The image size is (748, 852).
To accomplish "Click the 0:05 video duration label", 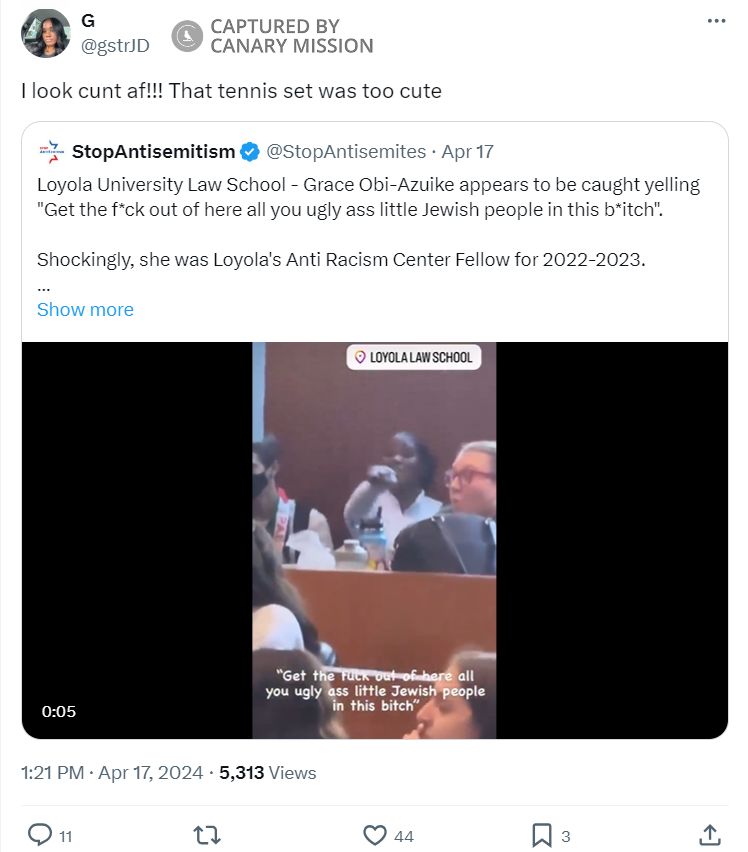I will tap(59, 712).
